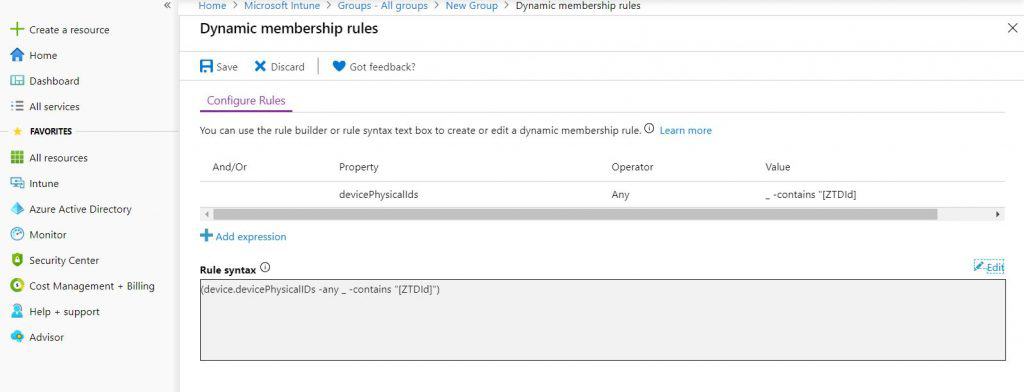
Task: Click the Save floppy disk icon
Action: (206, 66)
